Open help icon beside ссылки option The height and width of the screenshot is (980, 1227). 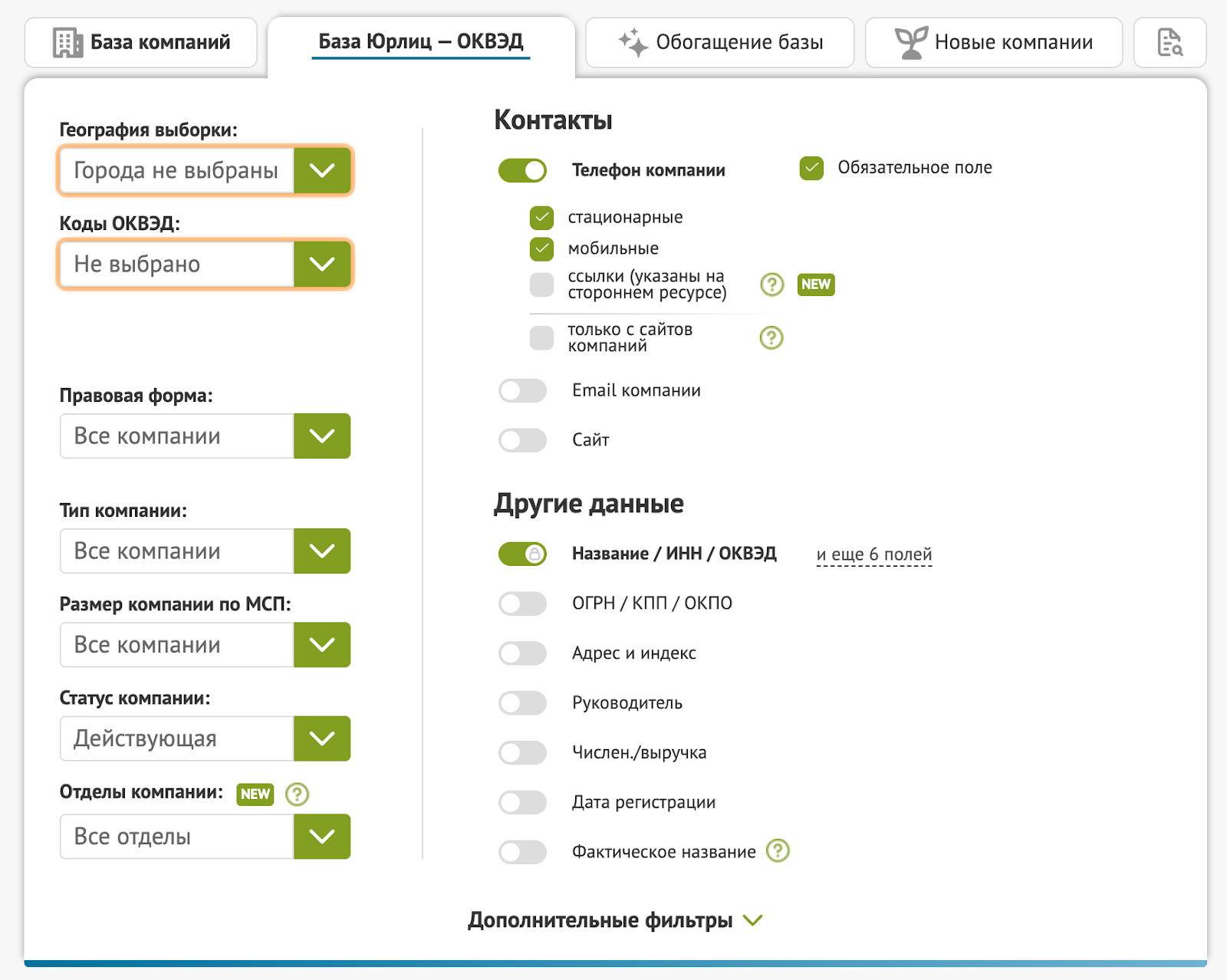(x=772, y=284)
